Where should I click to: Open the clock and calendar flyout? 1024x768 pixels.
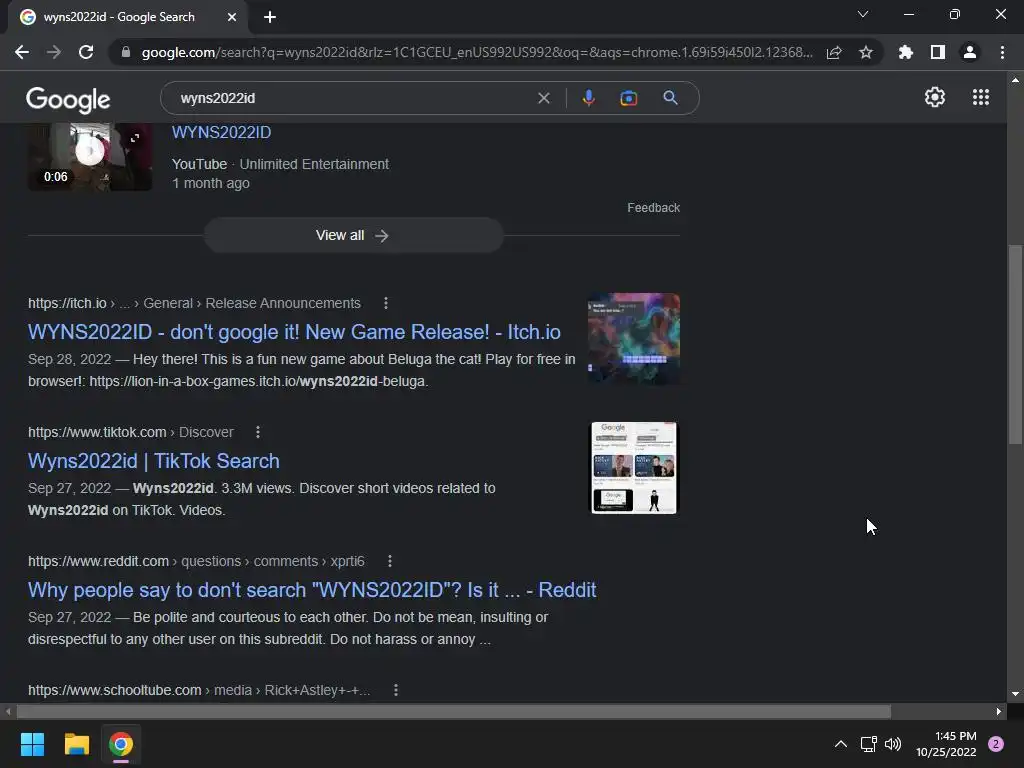tap(946, 744)
